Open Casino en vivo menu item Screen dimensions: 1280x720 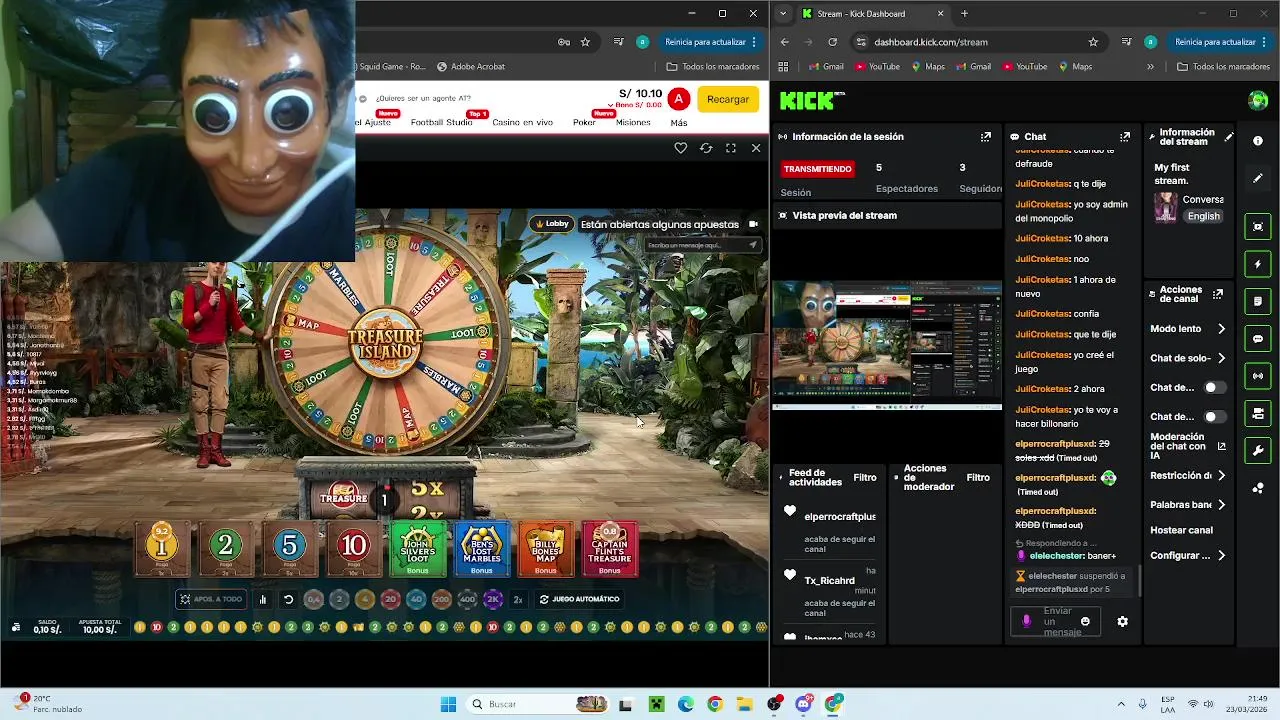click(522, 122)
